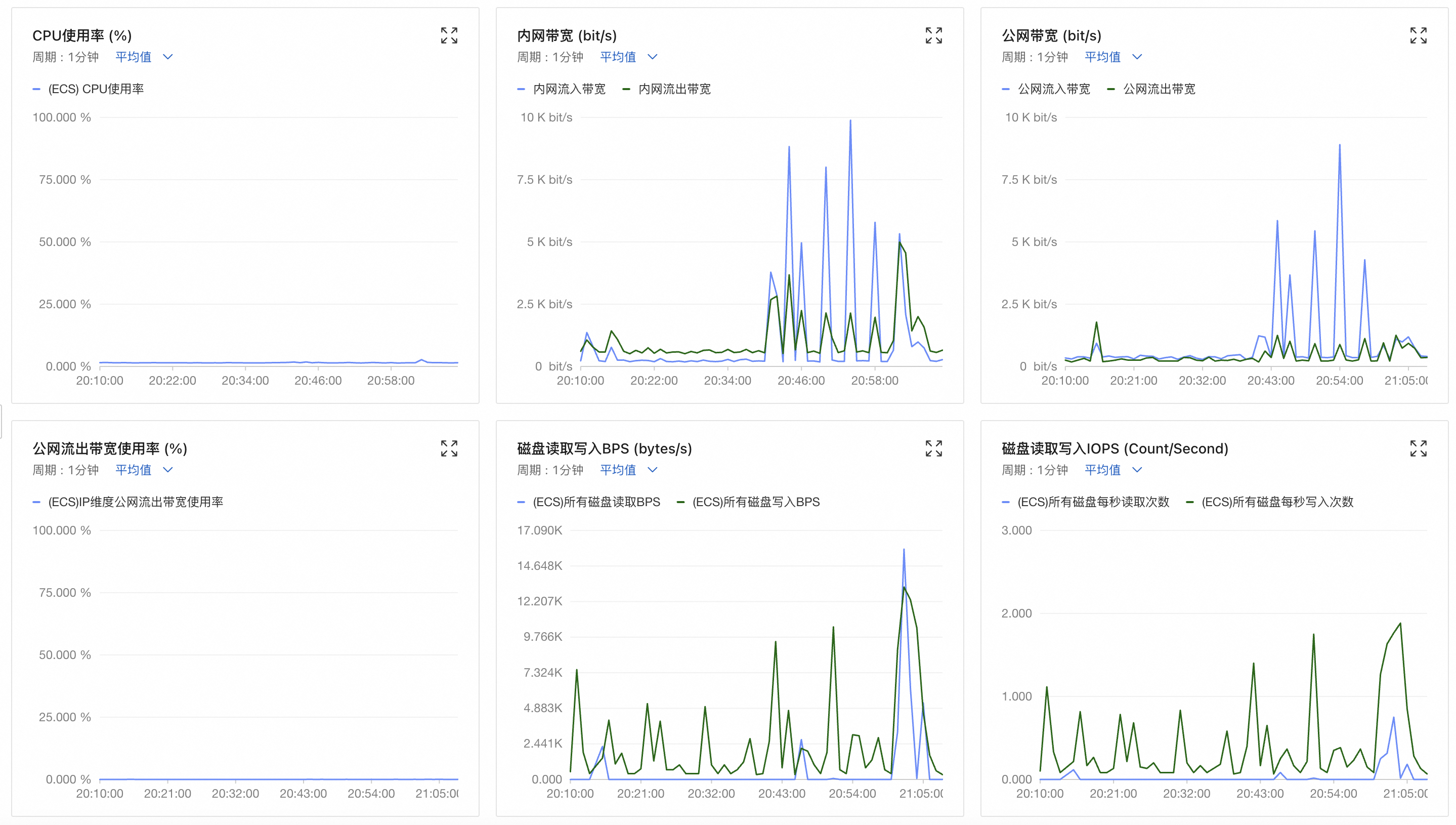
Task: Expand the 公网流出带宽使用率 chart to fullscreen
Action: pyautogui.click(x=449, y=449)
